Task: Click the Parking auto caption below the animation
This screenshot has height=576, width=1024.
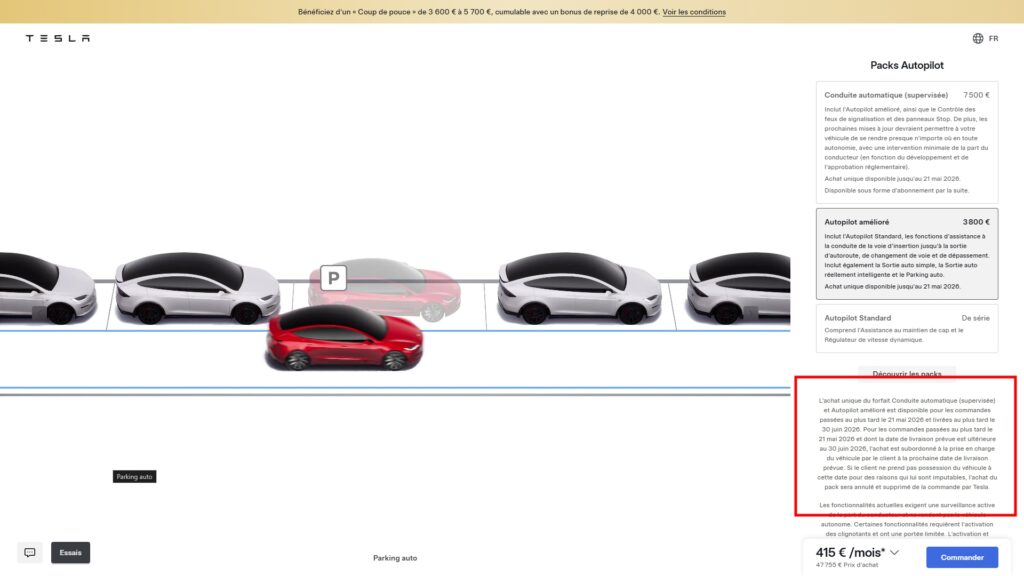Action: coord(395,558)
